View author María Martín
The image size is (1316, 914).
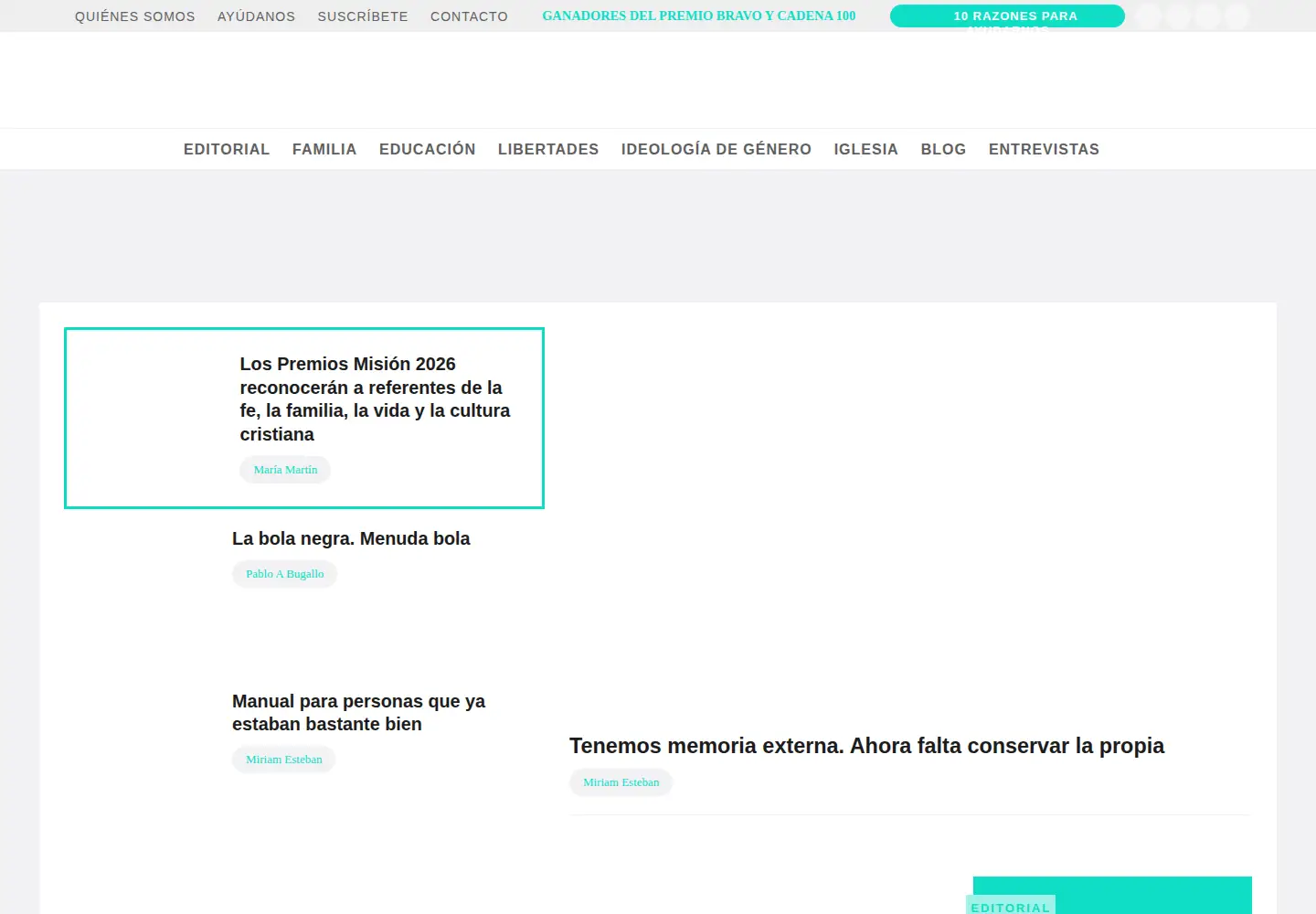pos(285,470)
